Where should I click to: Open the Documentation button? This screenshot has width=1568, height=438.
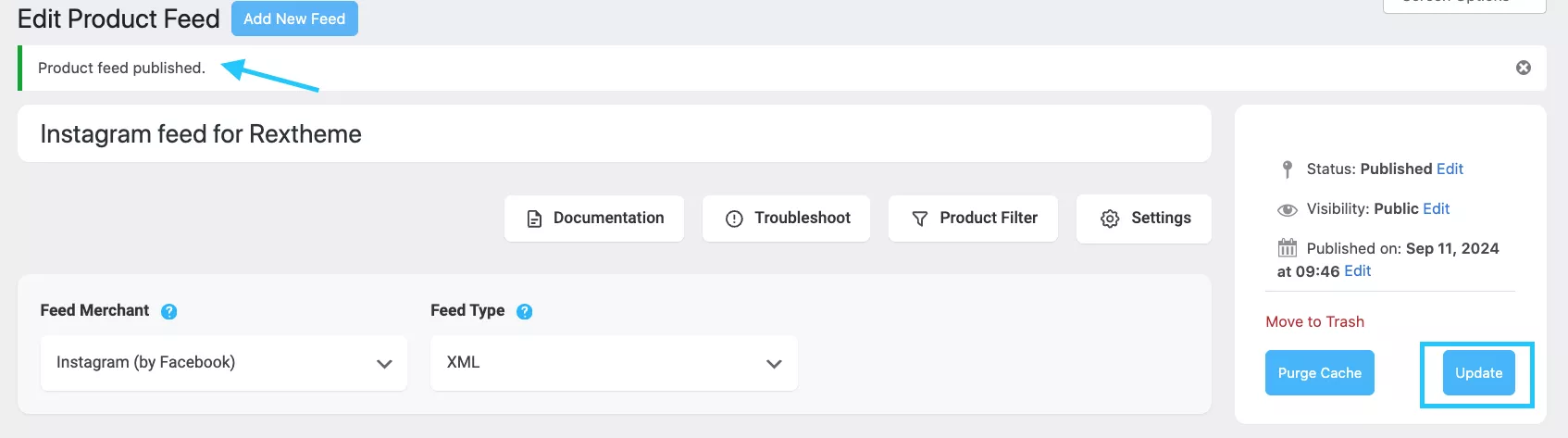pos(594,219)
